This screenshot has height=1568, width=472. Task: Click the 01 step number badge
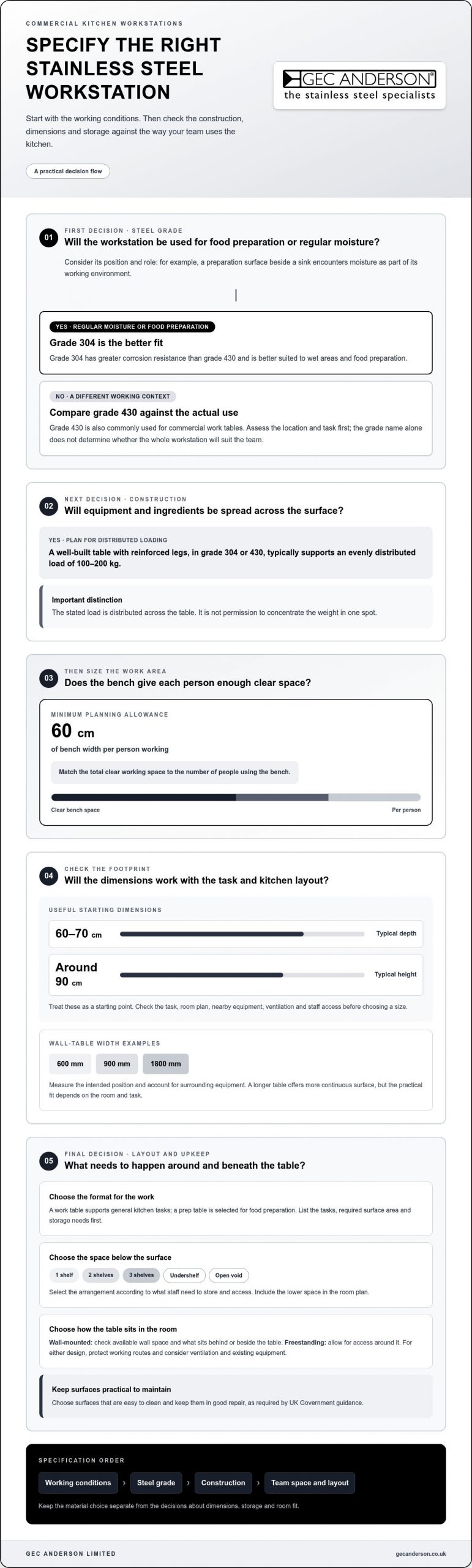coord(48,237)
